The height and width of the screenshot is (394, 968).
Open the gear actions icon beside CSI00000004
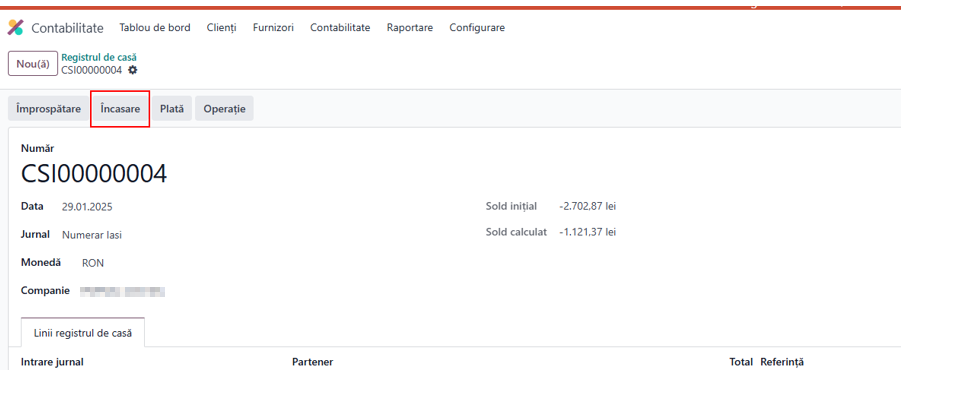point(133,70)
